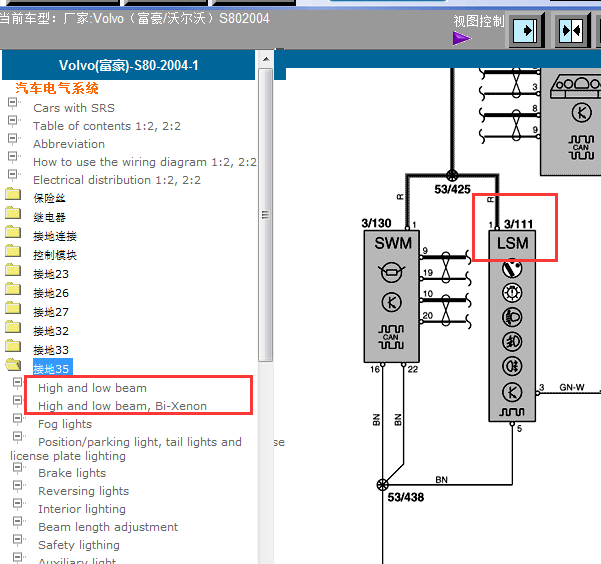Open the Beam length adjustment diagram
Viewport: 601px width, 564px height.
point(108,527)
